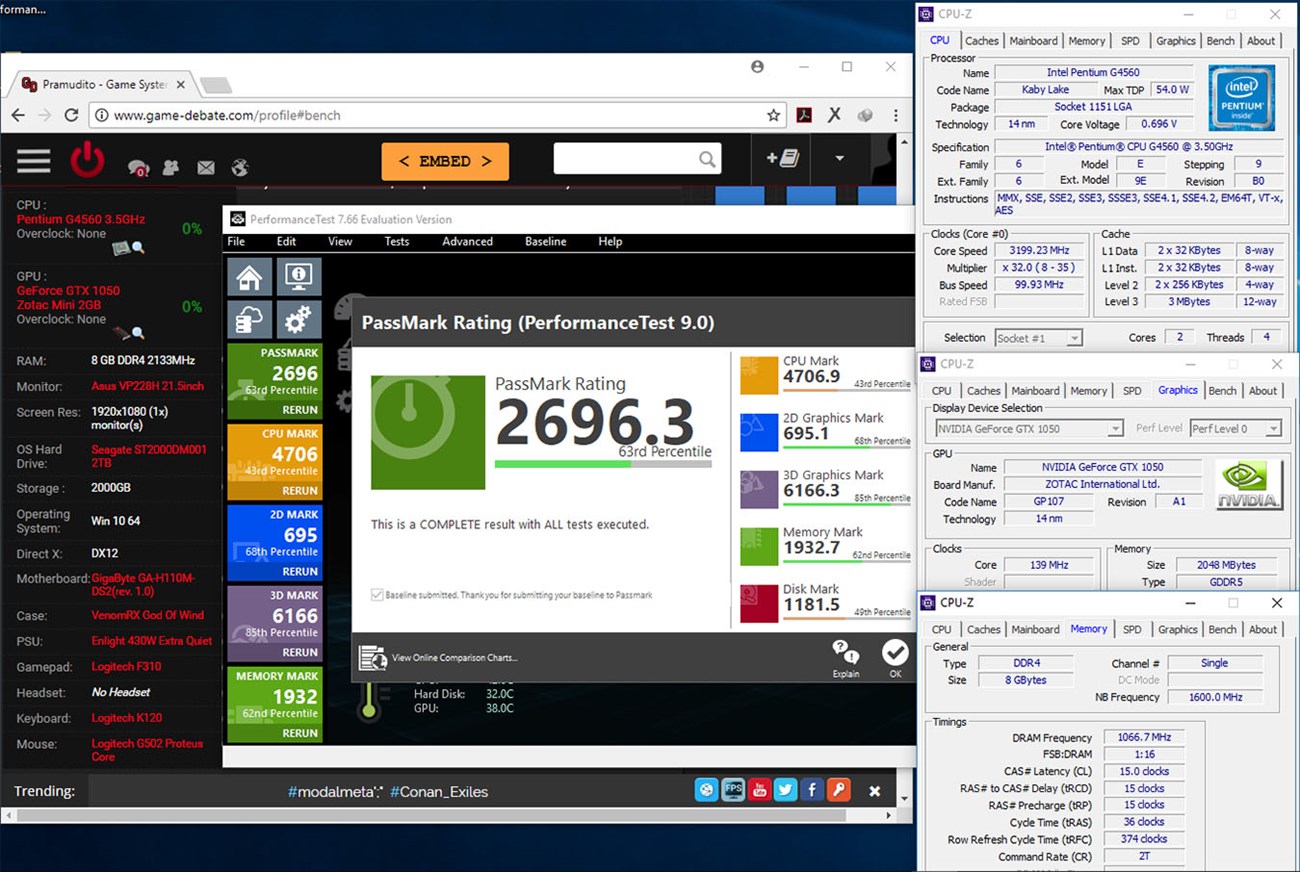This screenshot has height=872, width=1300.
Task: Click the Twitter icon in trending bar
Action: pos(785,790)
